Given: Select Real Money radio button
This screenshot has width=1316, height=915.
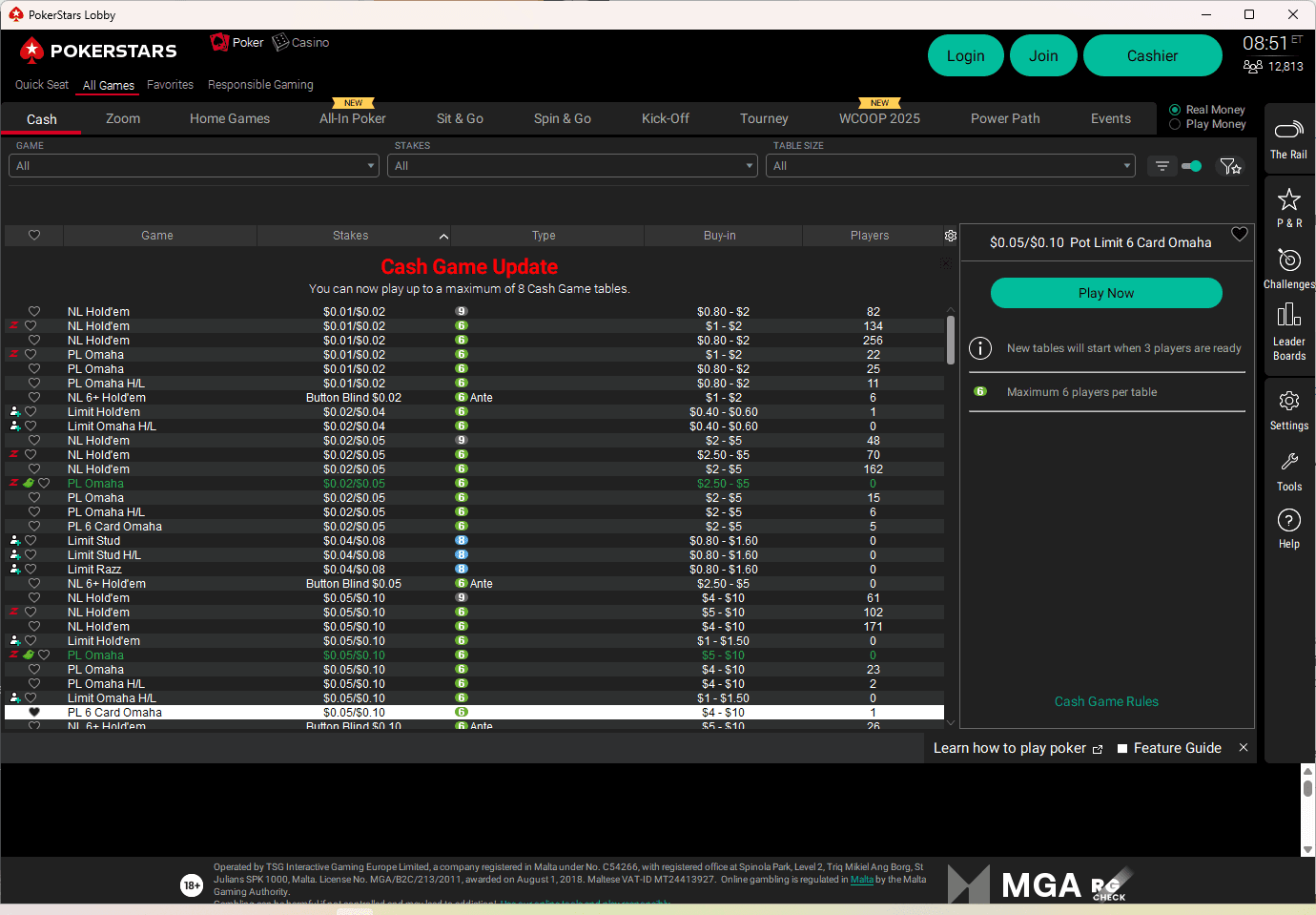Looking at the screenshot, I should (1175, 110).
